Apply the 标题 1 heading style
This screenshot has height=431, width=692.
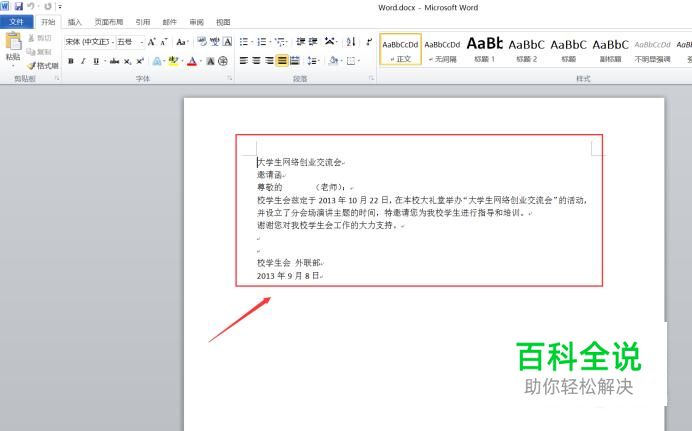[485, 49]
